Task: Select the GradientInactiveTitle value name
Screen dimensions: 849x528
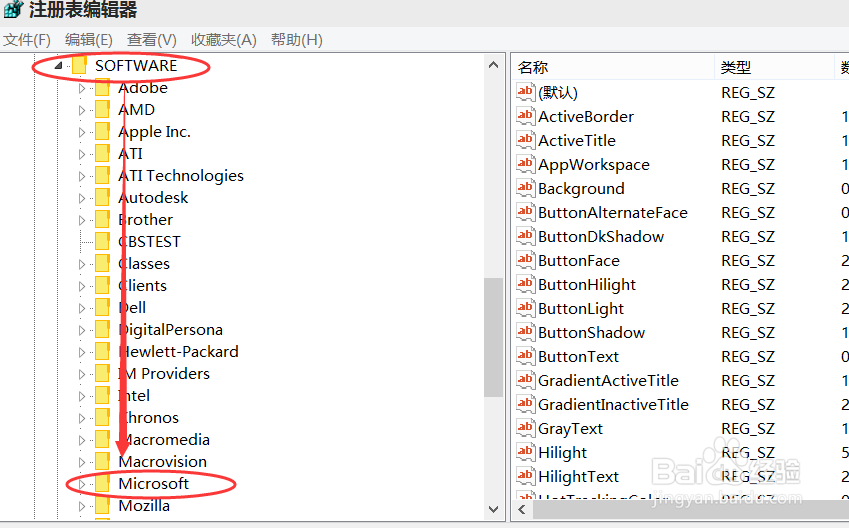Action: pos(613,404)
